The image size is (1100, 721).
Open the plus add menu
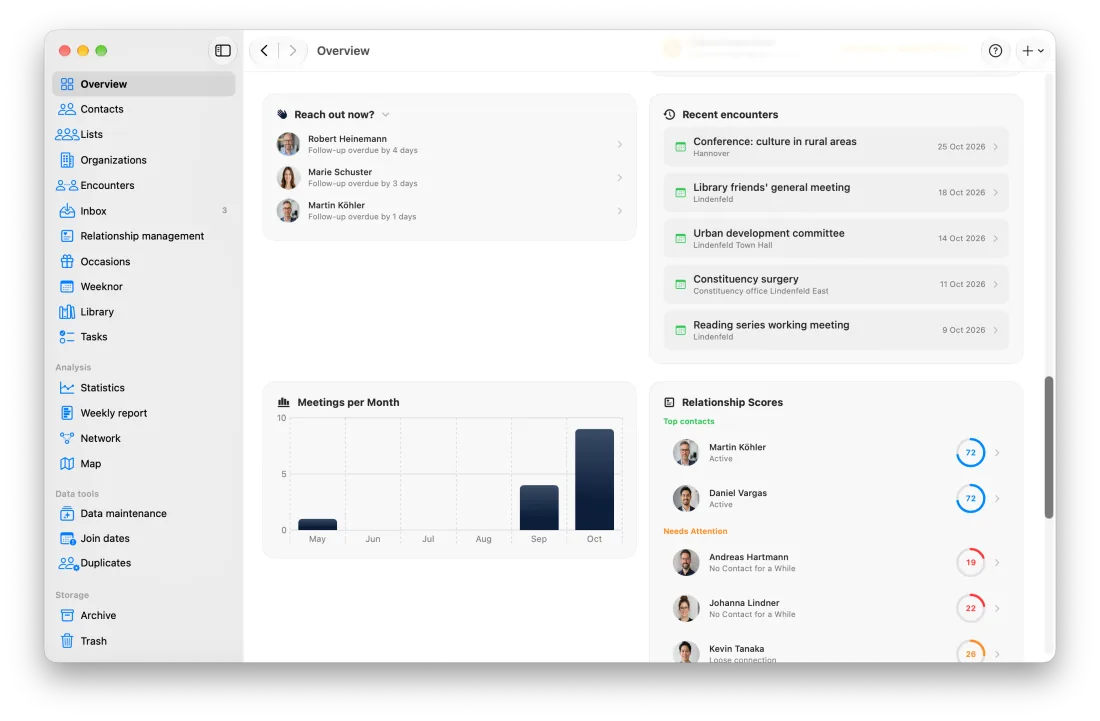[x=1033, y=50]
